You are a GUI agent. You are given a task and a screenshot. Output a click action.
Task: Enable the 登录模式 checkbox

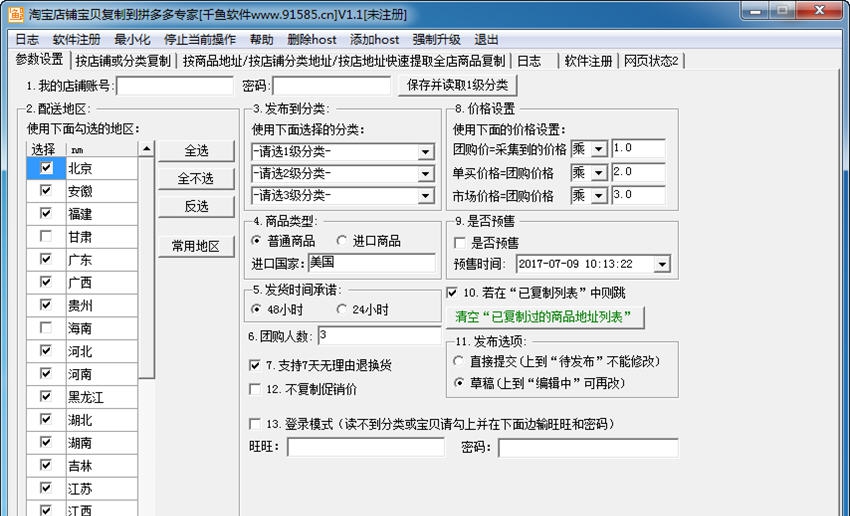254,424
